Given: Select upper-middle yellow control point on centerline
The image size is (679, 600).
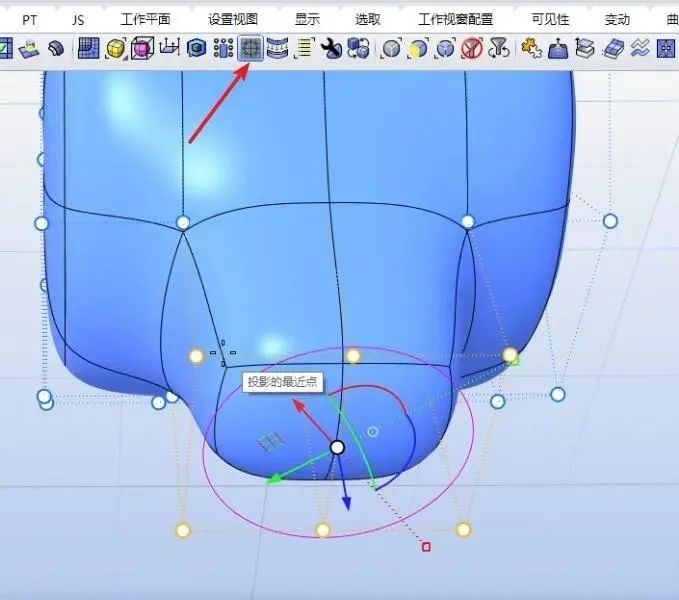Looking at the screenshot, I should (x=354, y=356).
